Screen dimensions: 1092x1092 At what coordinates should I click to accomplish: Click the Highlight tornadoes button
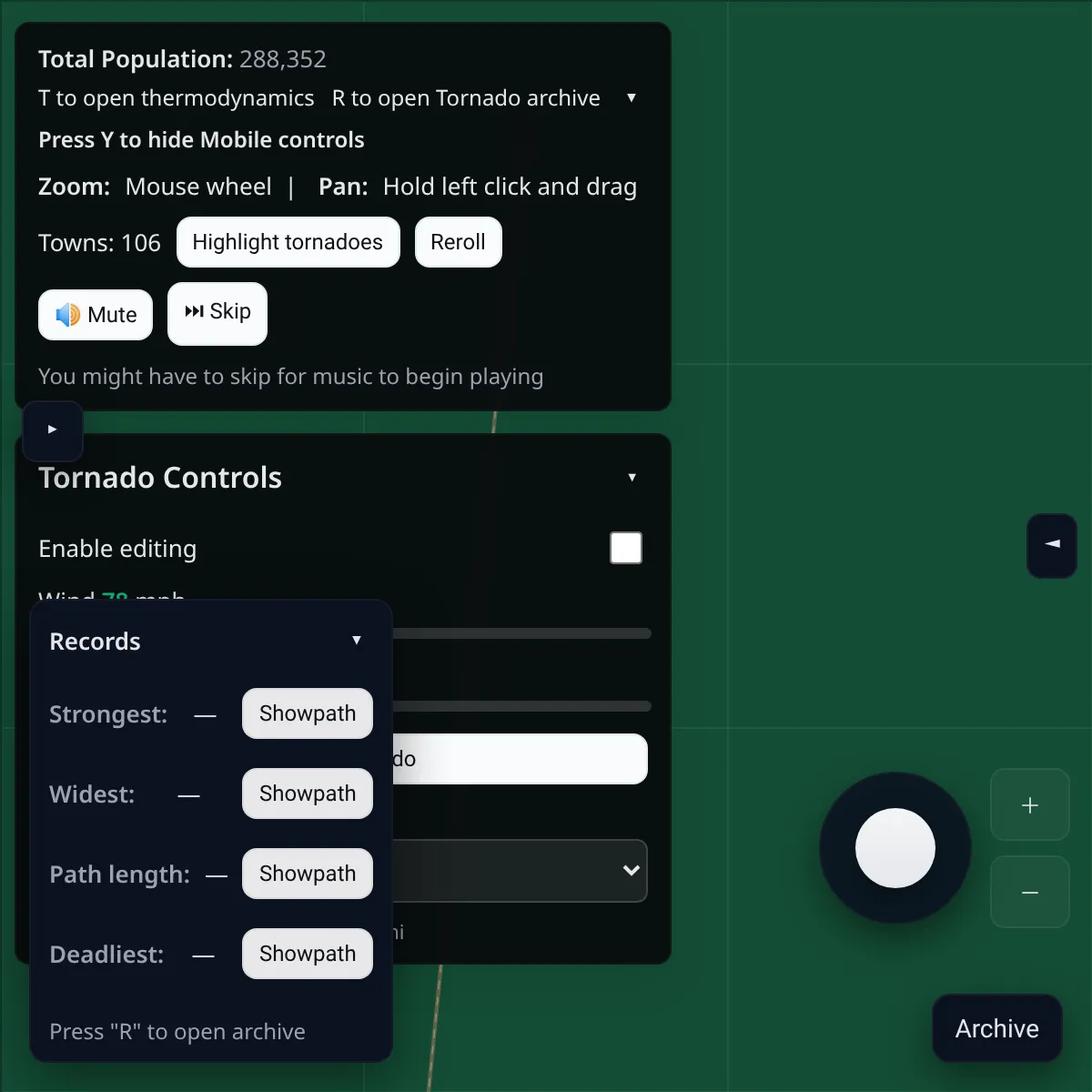pyautogui.click(x=288, y=242)
